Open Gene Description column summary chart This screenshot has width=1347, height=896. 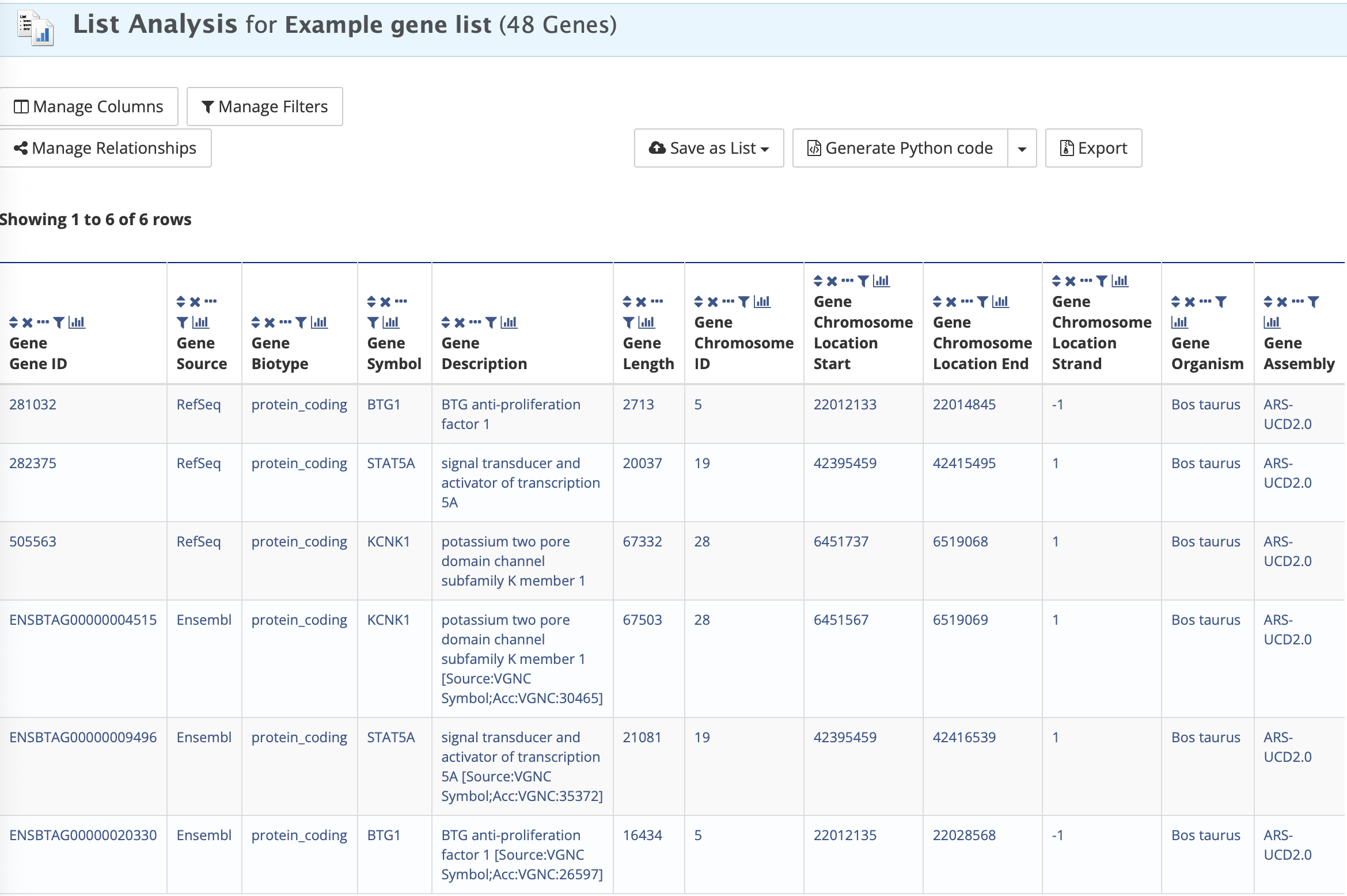coord(509,322)
